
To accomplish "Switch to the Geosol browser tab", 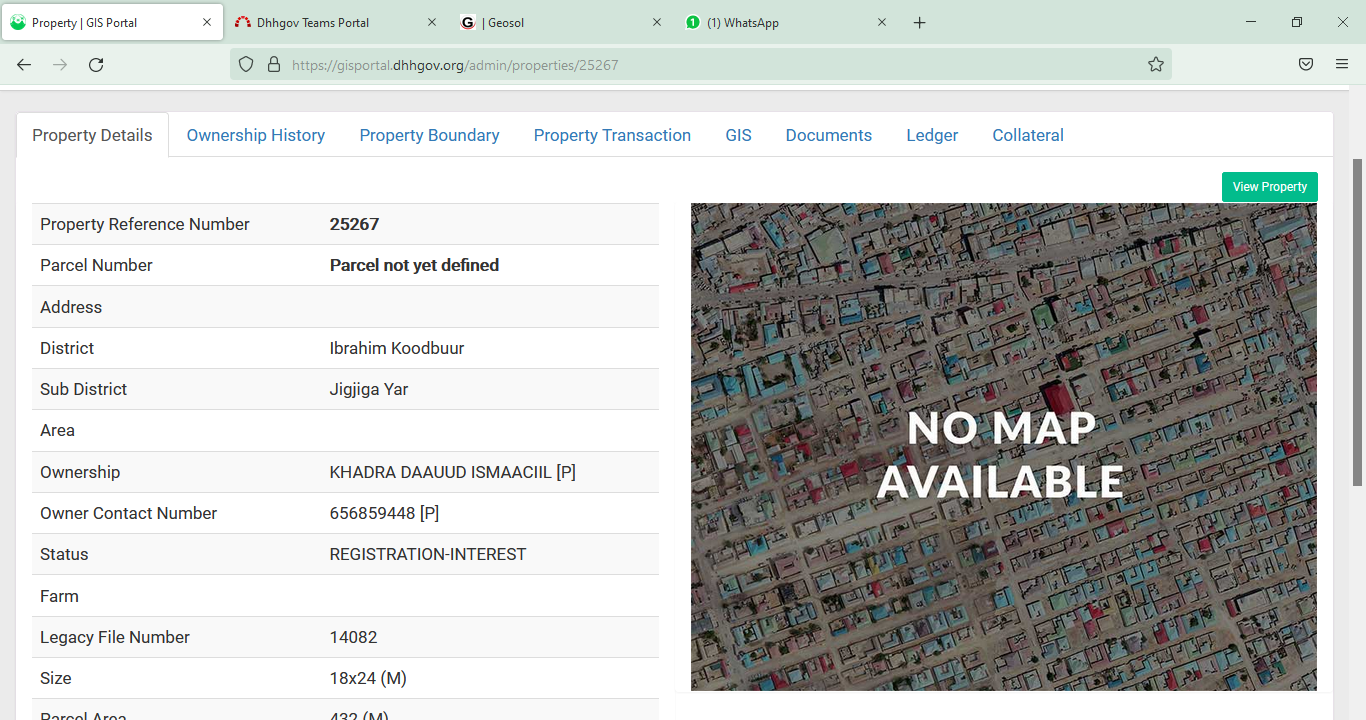I will point(562,22).
